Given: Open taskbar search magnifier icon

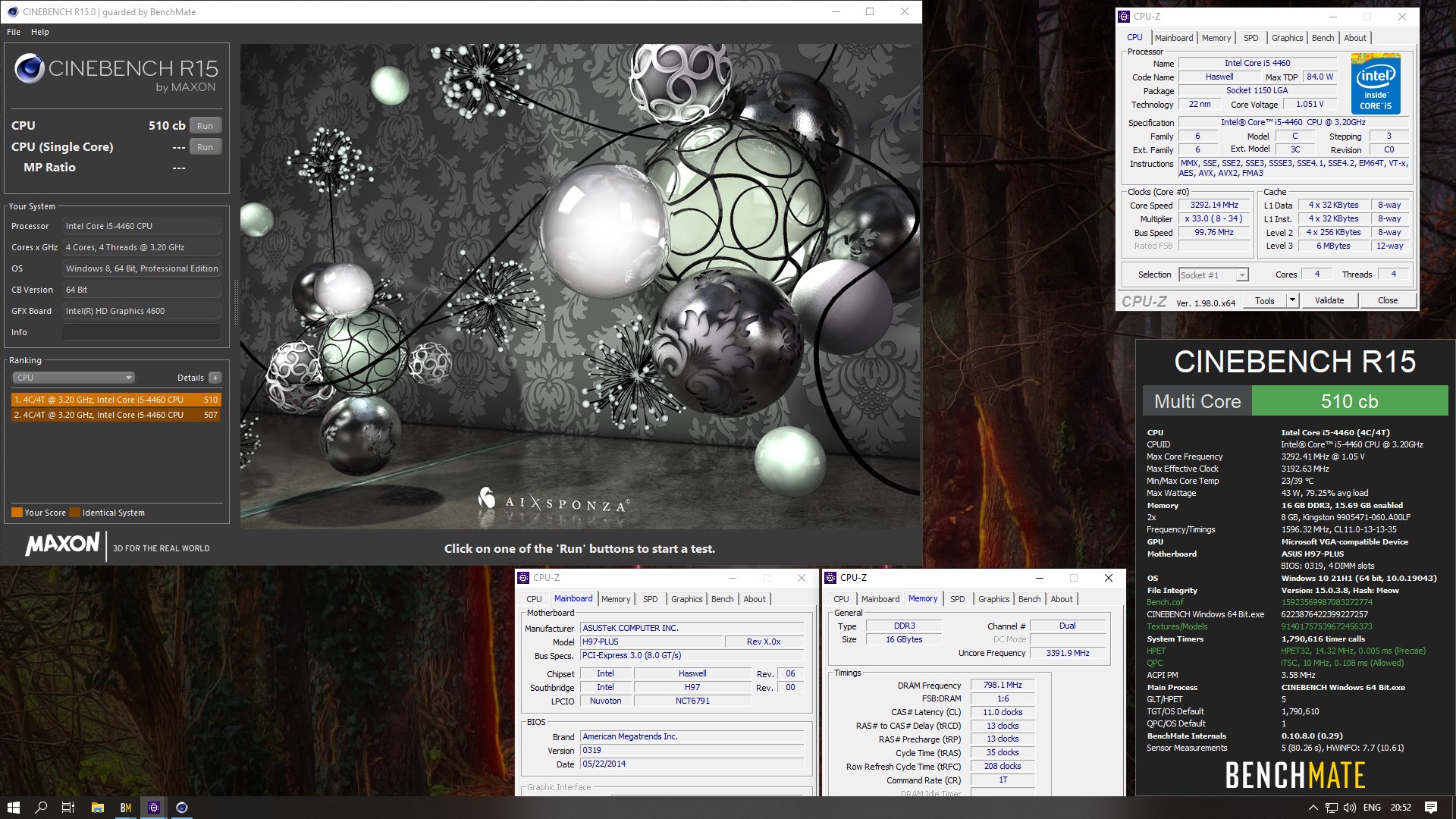Looking at the screenshot, I should [x=41, y=808].
